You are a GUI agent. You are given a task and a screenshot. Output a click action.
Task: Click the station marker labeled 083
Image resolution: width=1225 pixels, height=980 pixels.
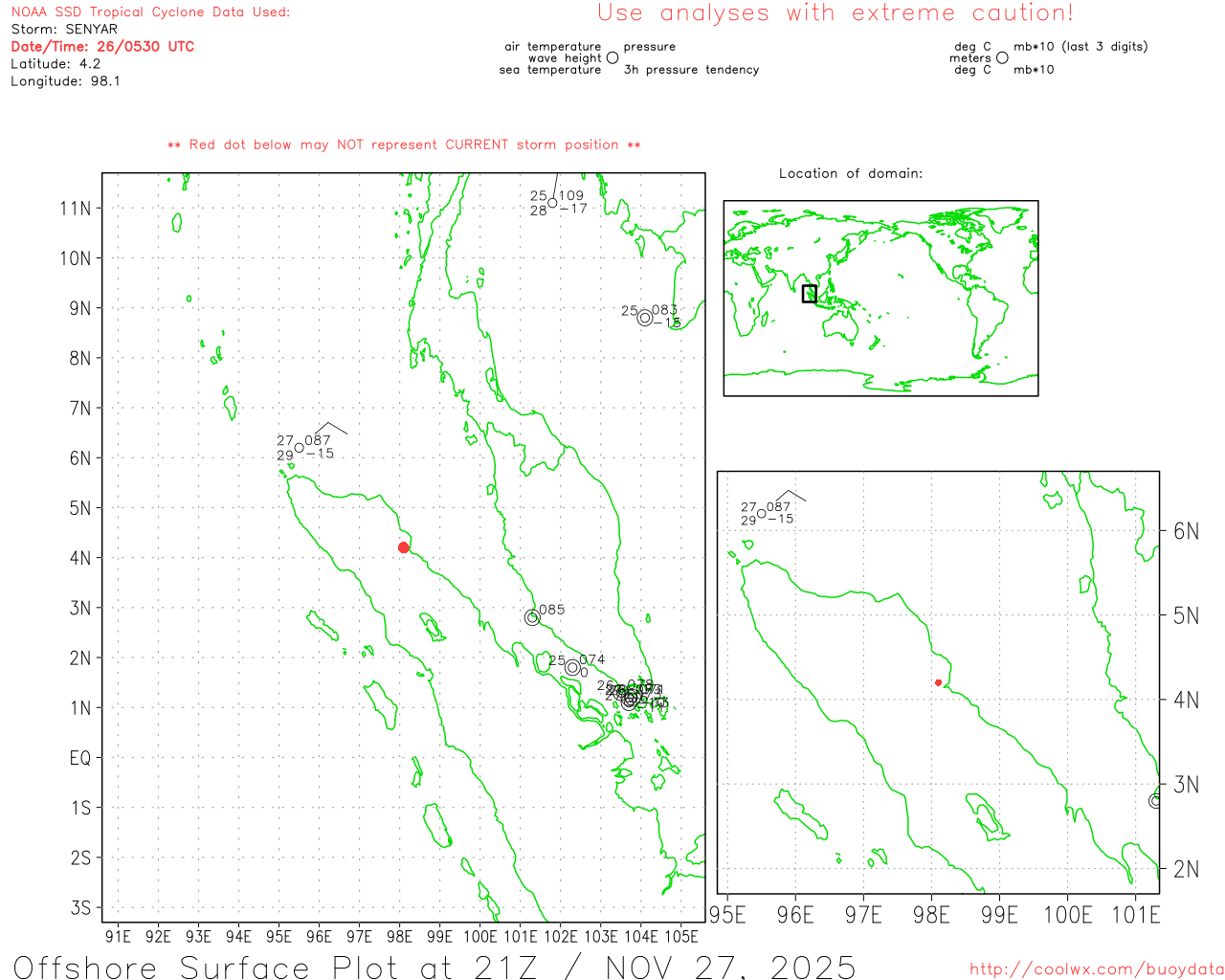pyautogui.click(x=645, y=318)
